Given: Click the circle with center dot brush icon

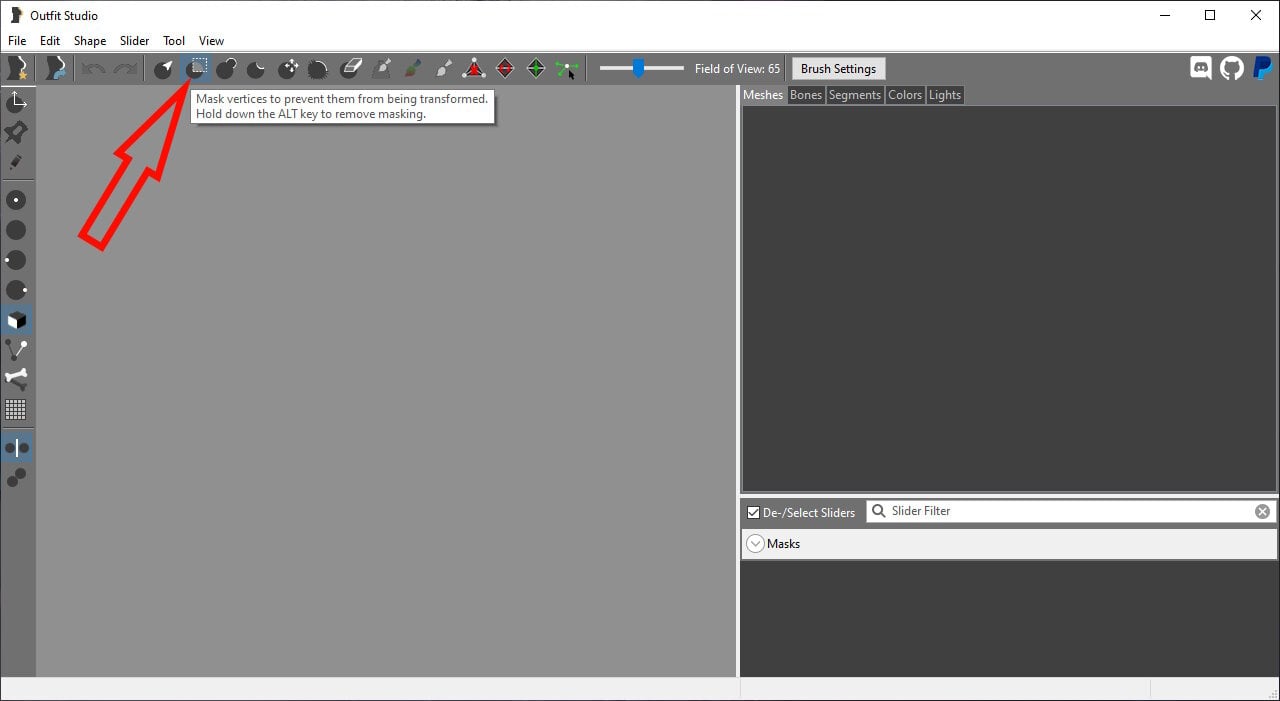Looking at the screenshot, I should point(16,200).
